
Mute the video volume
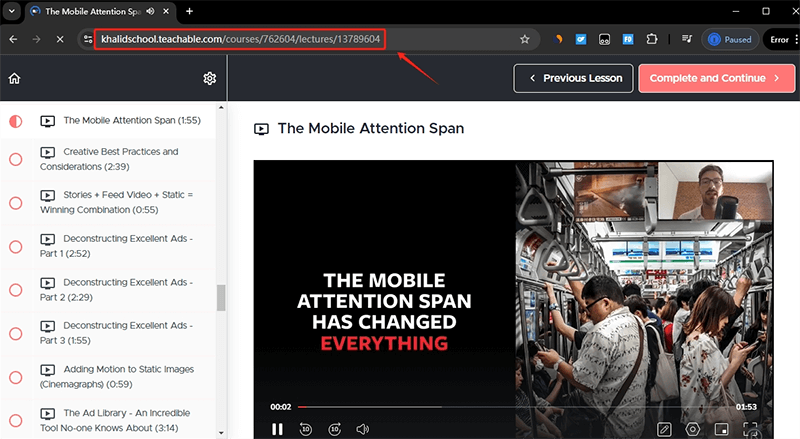(x=363, y=429)
